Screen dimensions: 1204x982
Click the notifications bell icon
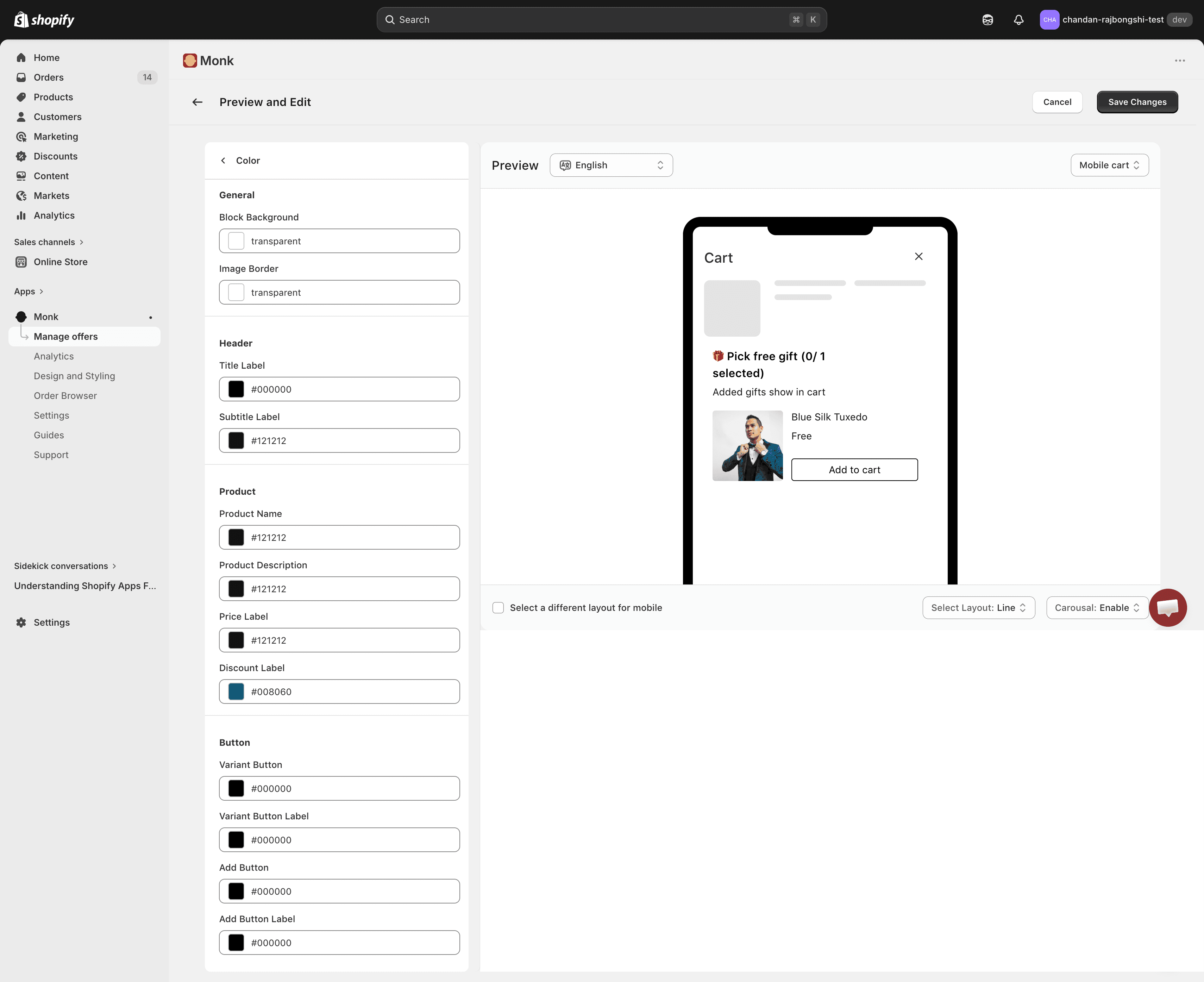point(1018,20)
